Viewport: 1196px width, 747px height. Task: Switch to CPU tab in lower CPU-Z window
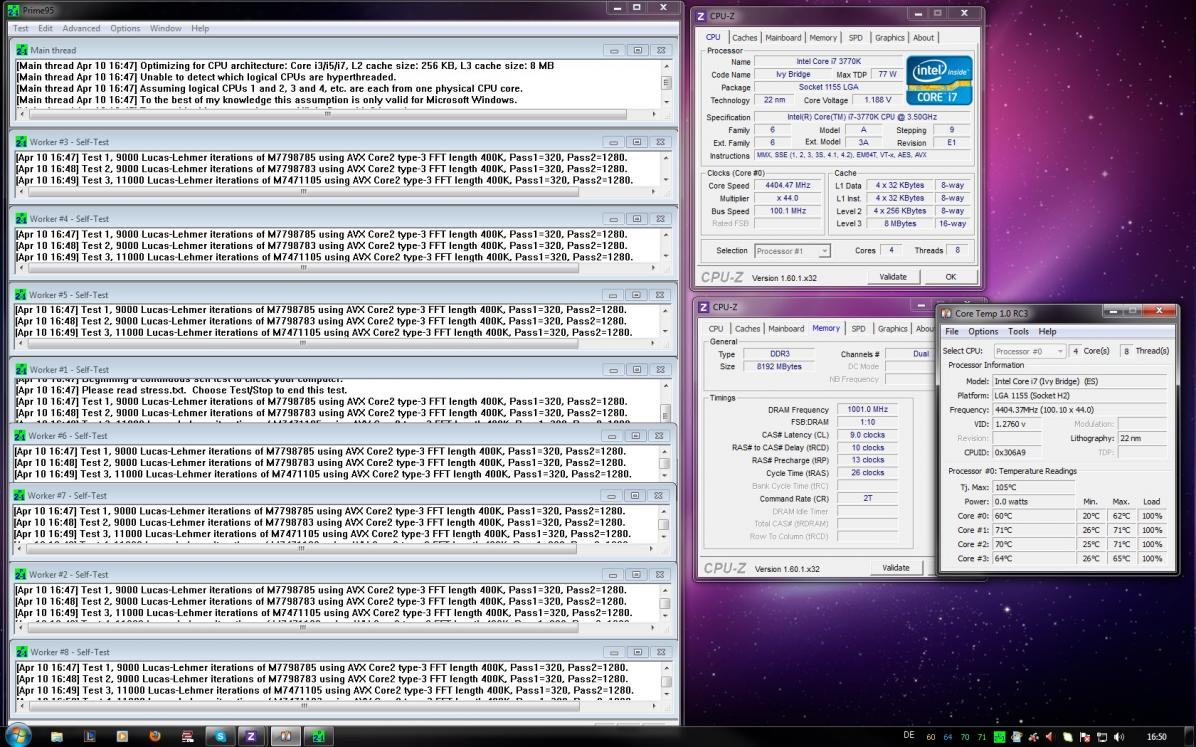[x=715, y=329]
